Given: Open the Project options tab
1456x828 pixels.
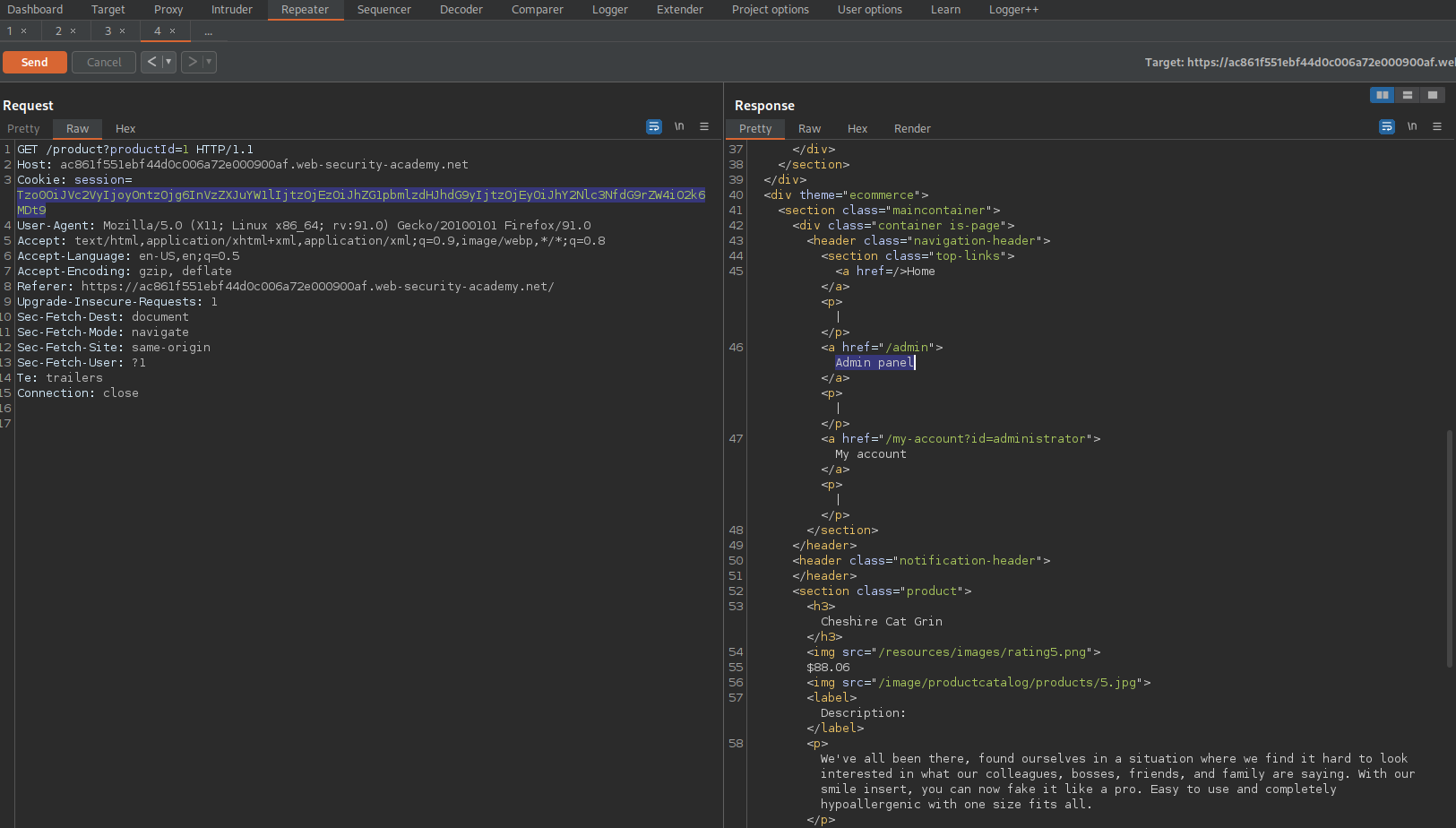Looking at the screenshot, I should point(771,10).
